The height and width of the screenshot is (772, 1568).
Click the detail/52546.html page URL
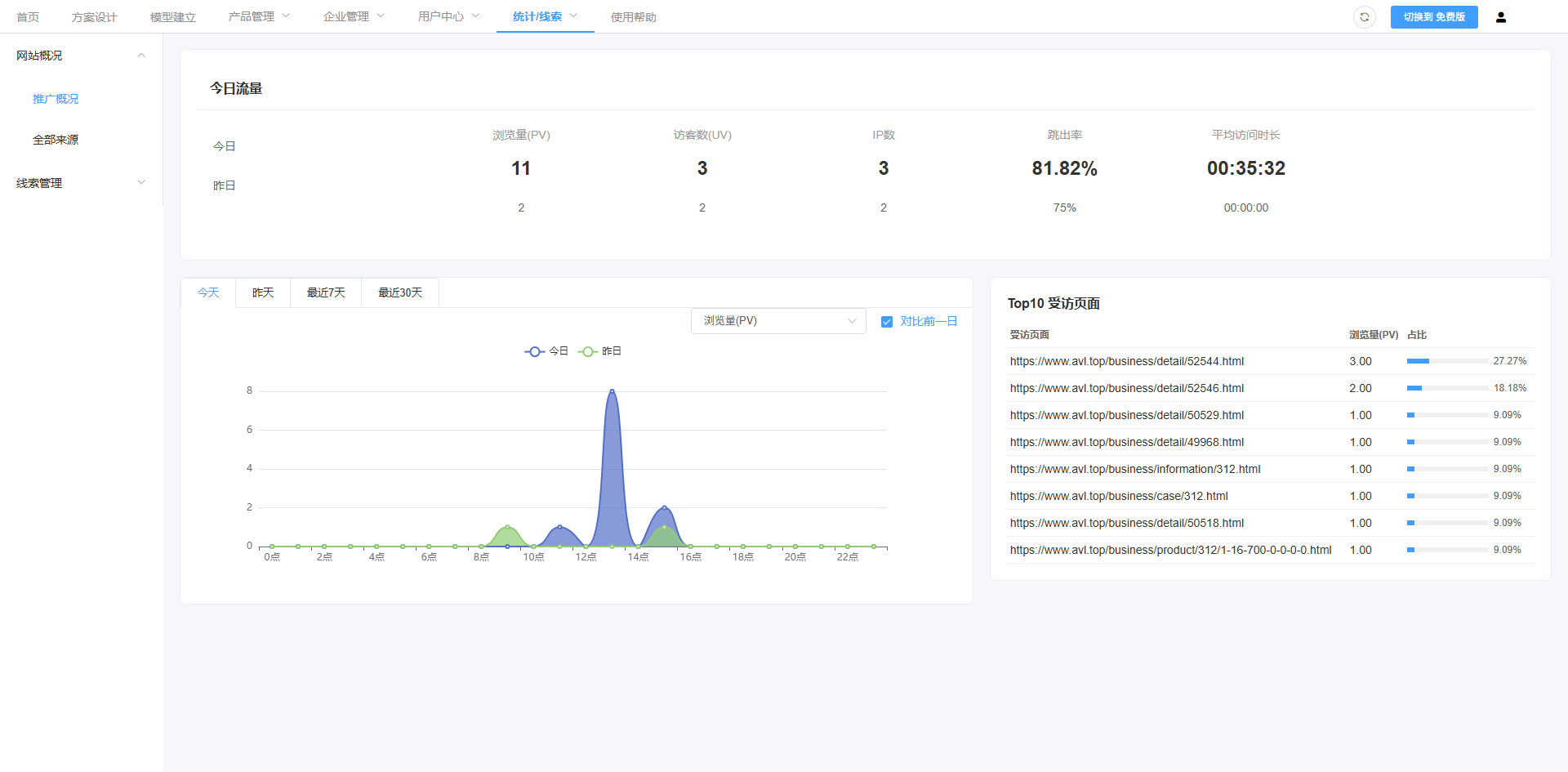pos(1127,388)
